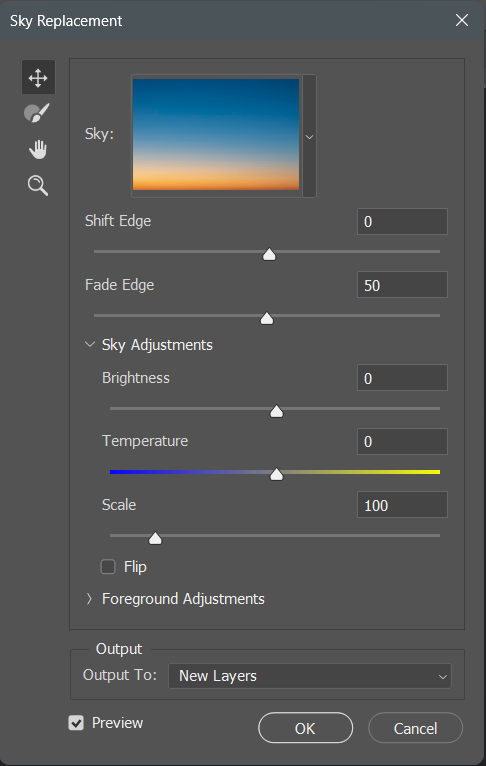Click the Temperature slider handle

click(276, 474)
